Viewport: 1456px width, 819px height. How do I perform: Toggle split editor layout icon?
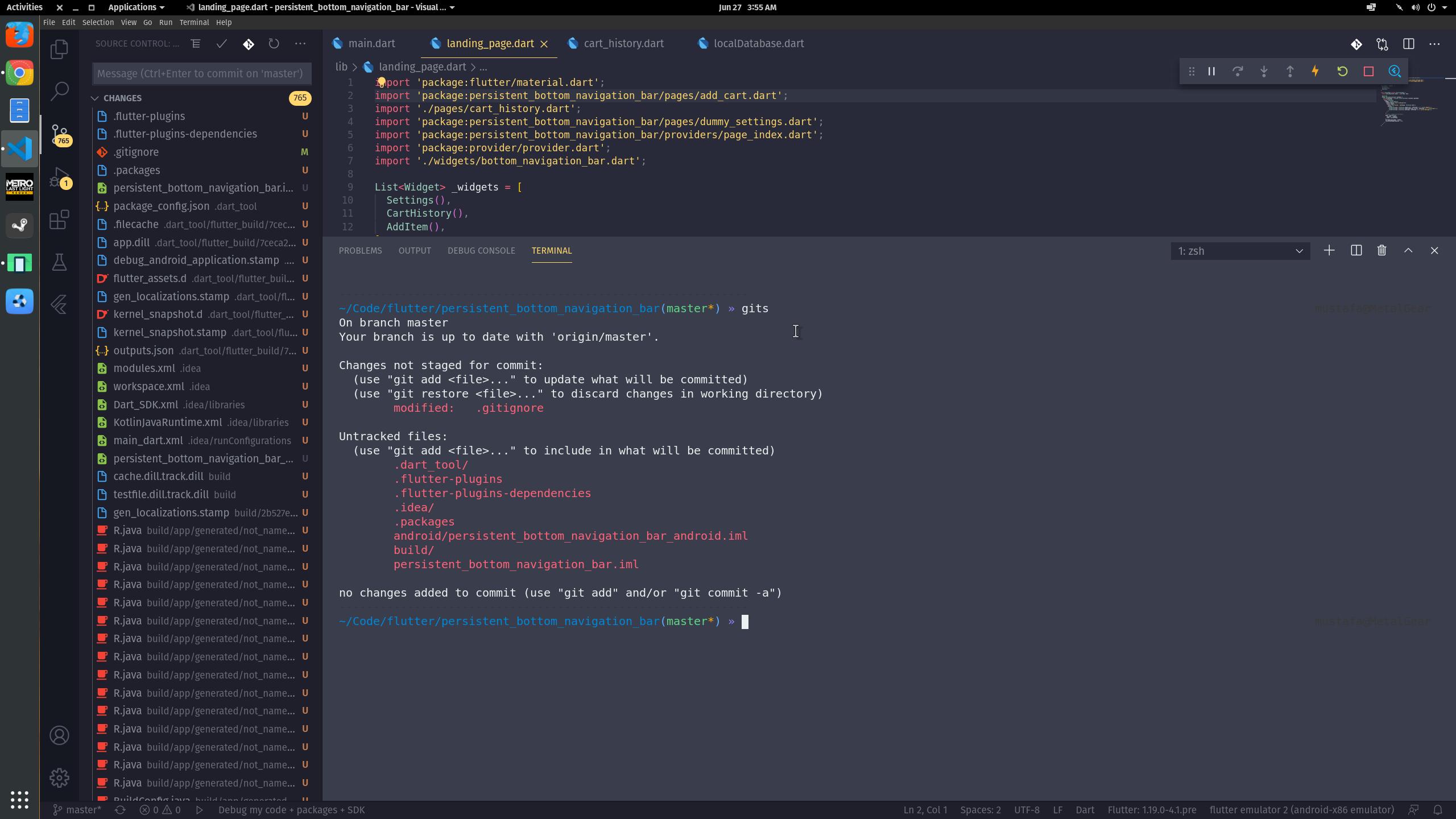click(1409, 44)
